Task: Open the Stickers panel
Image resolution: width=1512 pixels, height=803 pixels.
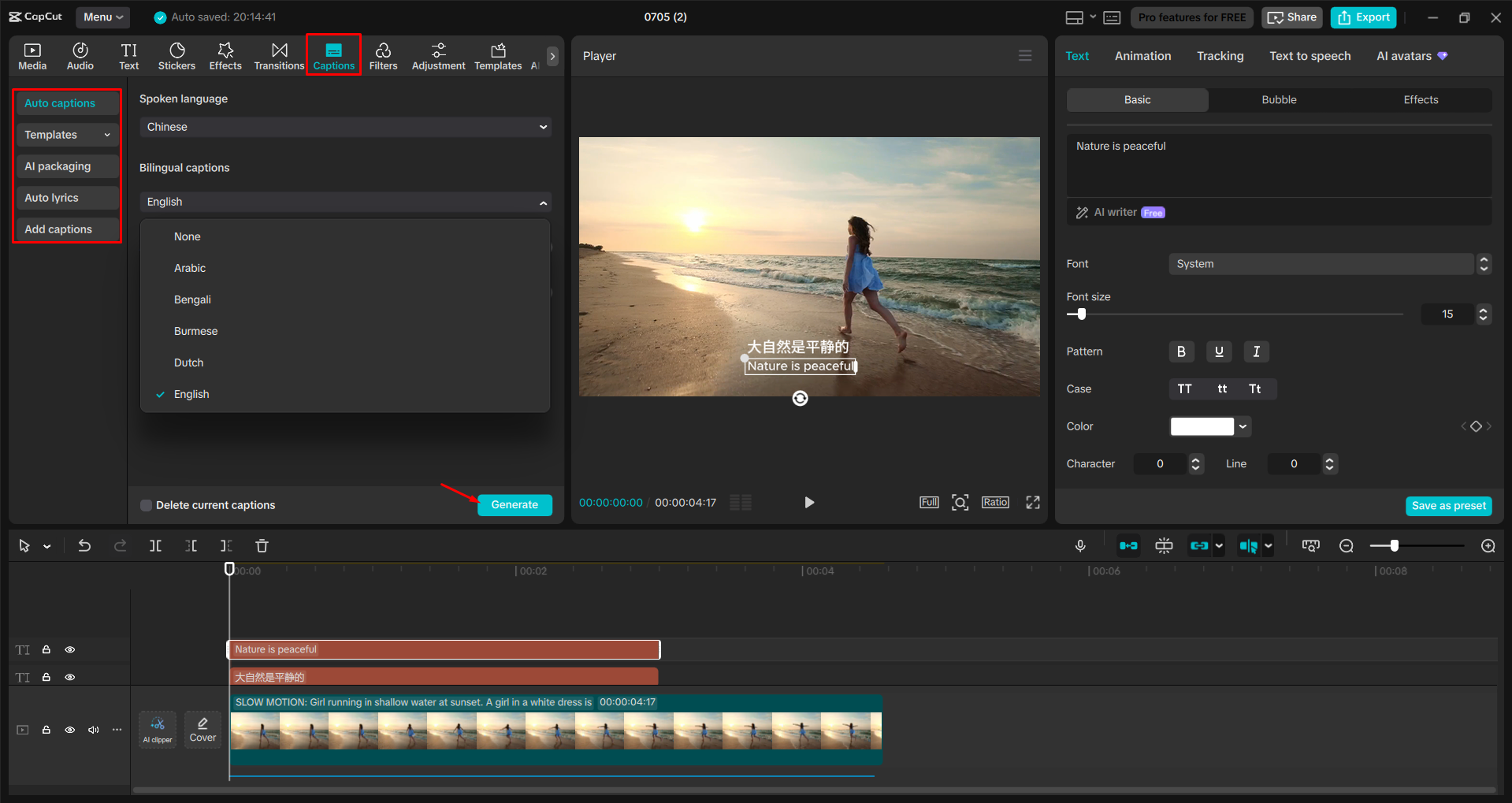Action: click(176, 55)
